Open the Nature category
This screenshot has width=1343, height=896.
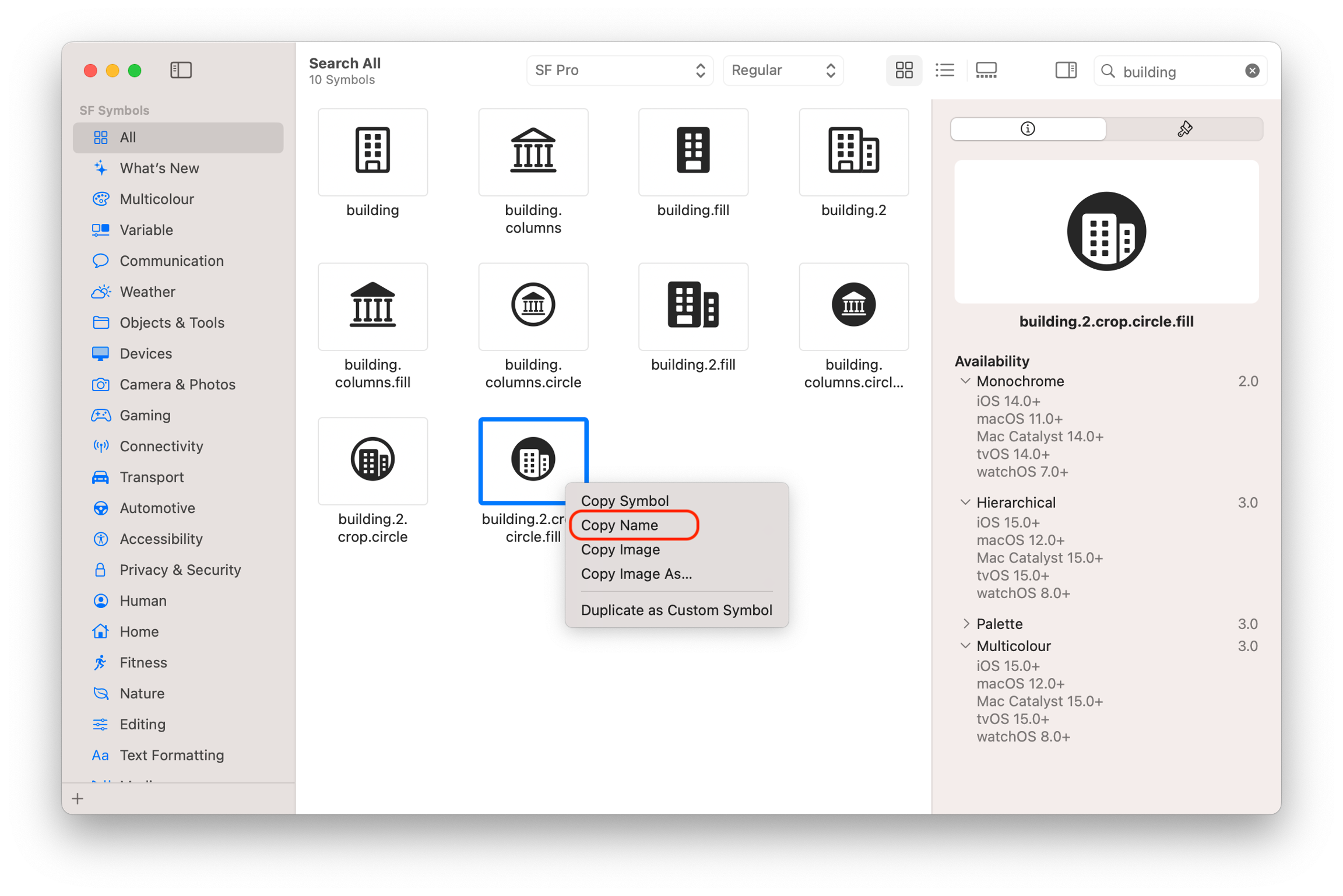178,694
